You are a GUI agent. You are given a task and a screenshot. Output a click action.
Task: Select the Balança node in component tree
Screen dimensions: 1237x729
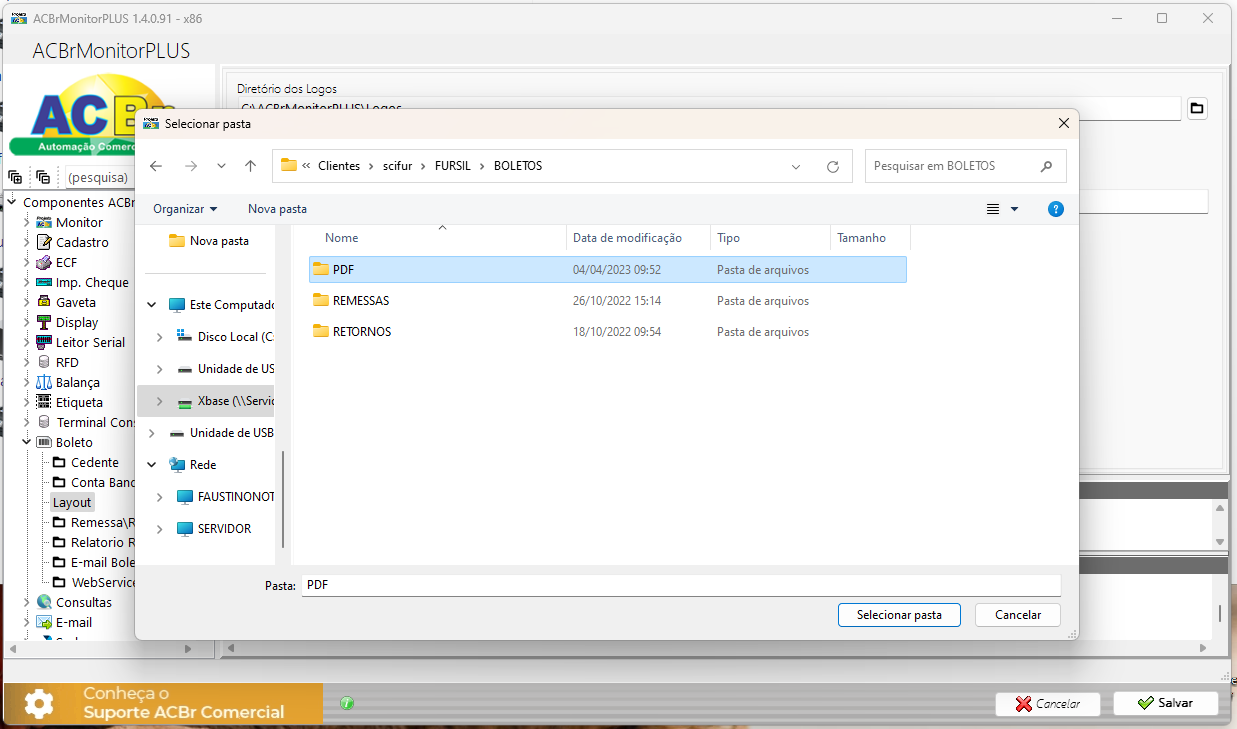pyautogui.click(x=78, y=382)
